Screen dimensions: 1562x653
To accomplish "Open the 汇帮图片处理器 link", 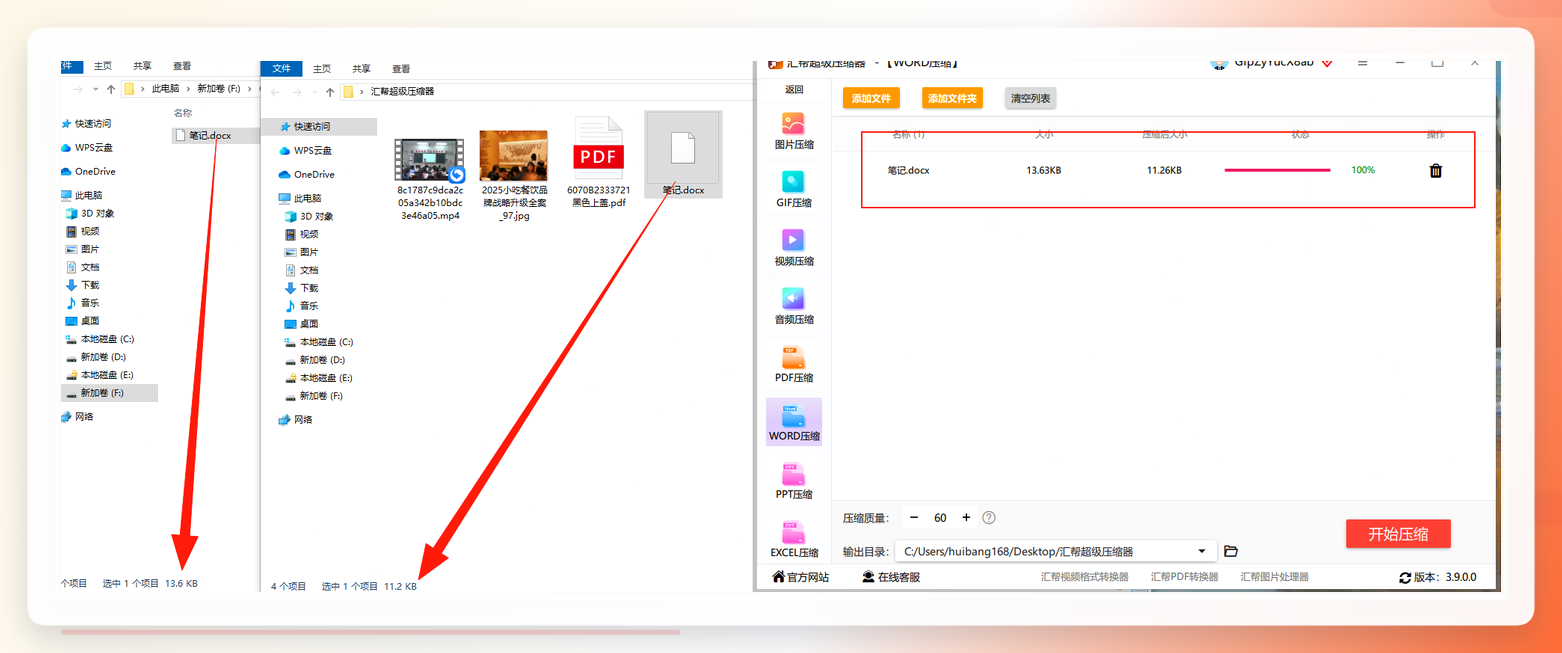I will coord(1275,577).
